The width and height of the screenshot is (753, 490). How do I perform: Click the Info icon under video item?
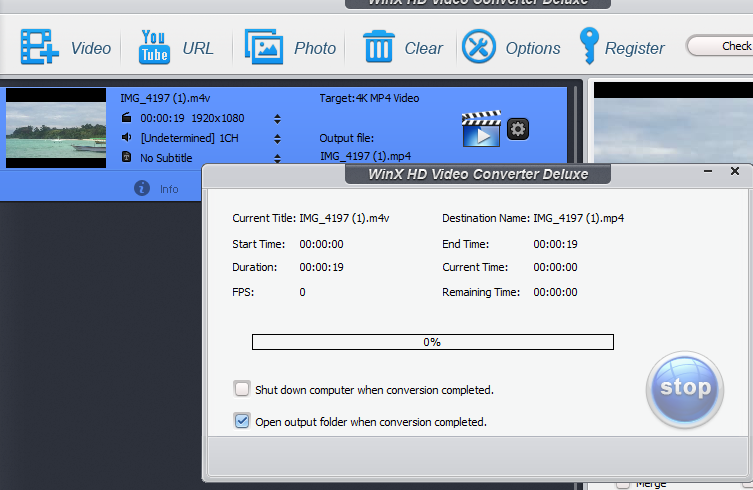point(142,188)
